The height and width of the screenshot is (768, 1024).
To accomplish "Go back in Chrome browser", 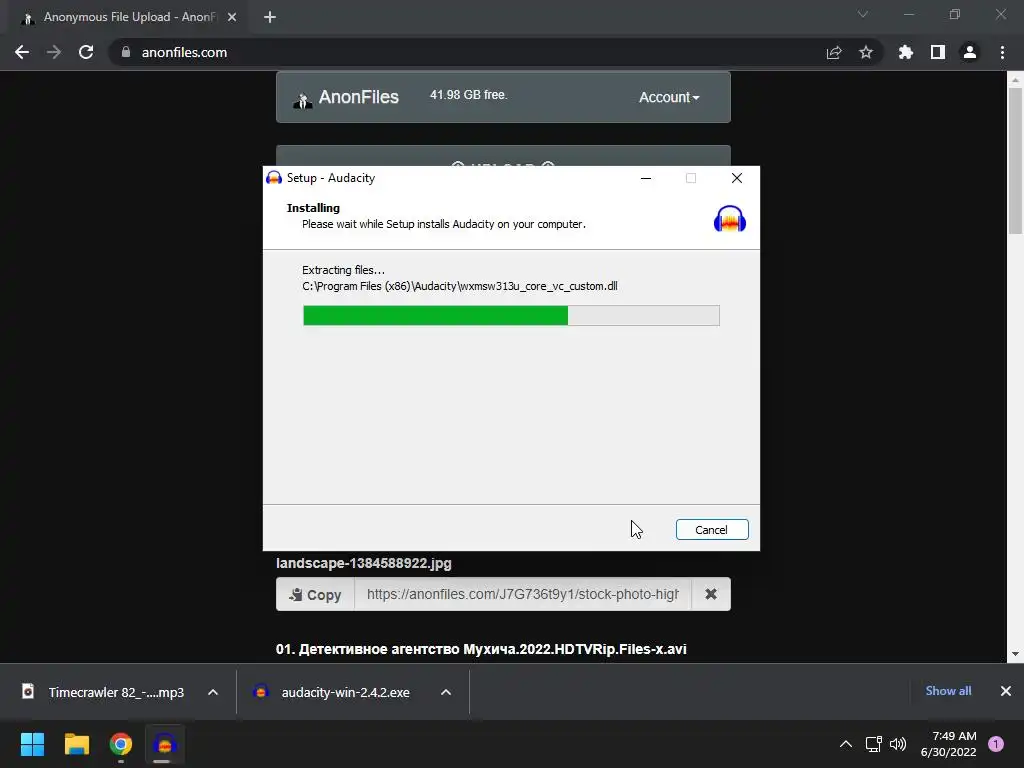I will click(x=22, y=52).
